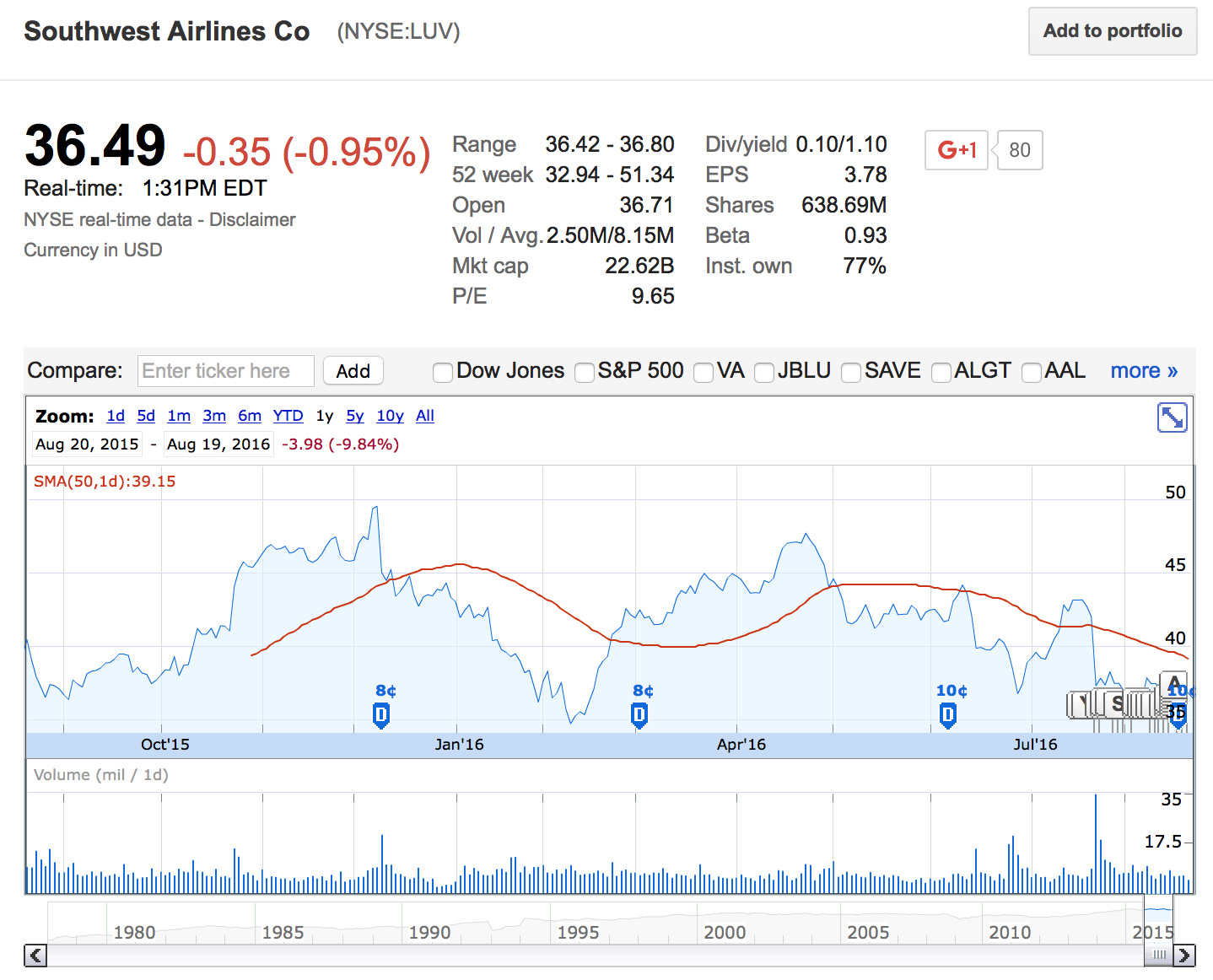
Task: Click the news flag marked A
Action: pos(1174,683)
